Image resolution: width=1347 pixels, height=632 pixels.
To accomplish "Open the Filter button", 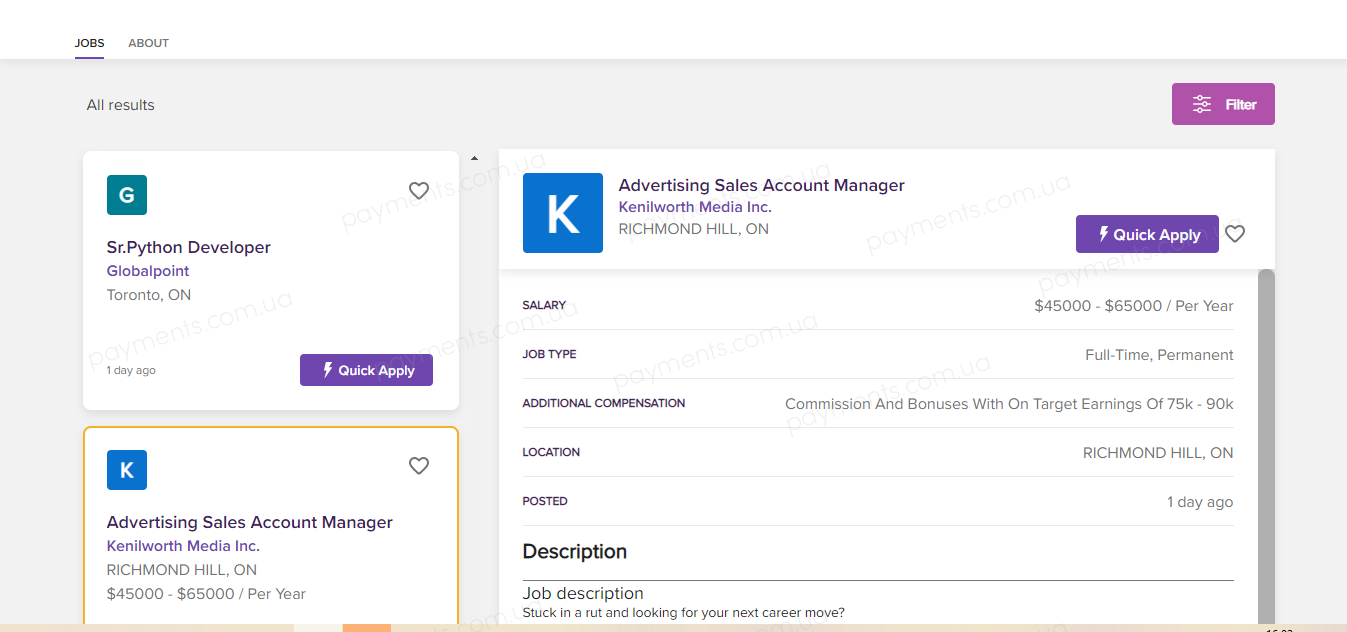I will pos(1223,104).
